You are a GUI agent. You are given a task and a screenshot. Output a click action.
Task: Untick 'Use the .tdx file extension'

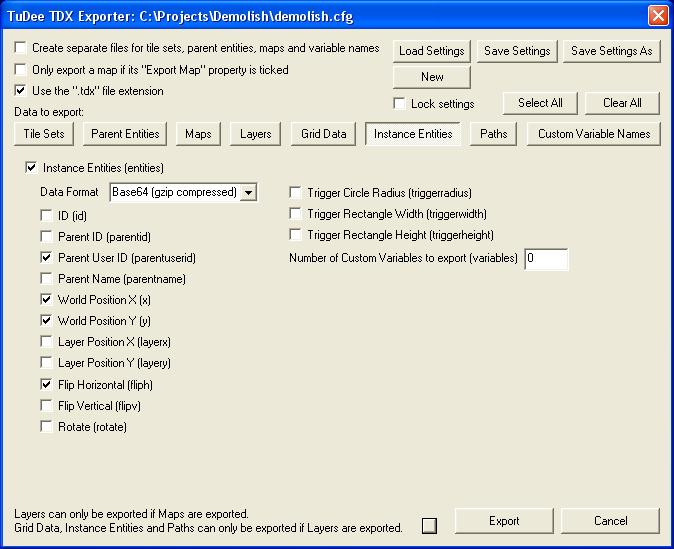point(20,90)
